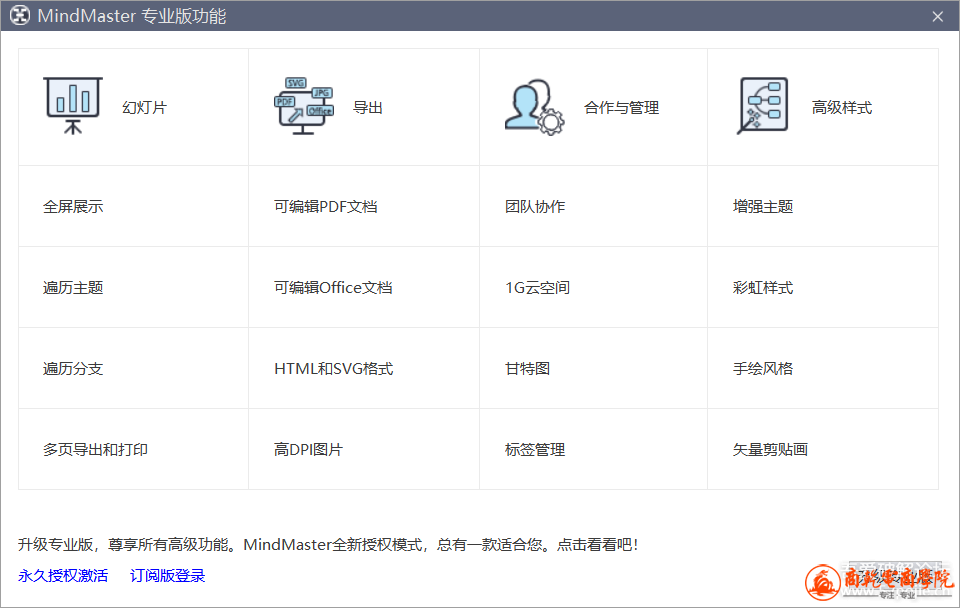
Task: Click the 遍历分支 feature cell
Action: [x=133, y=368]
